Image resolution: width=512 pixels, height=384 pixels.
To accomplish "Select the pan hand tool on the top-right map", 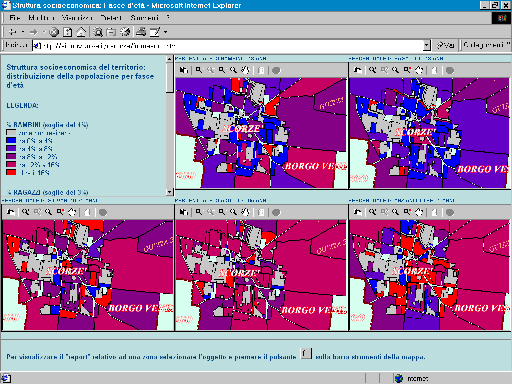I will [x=419, y=70].
